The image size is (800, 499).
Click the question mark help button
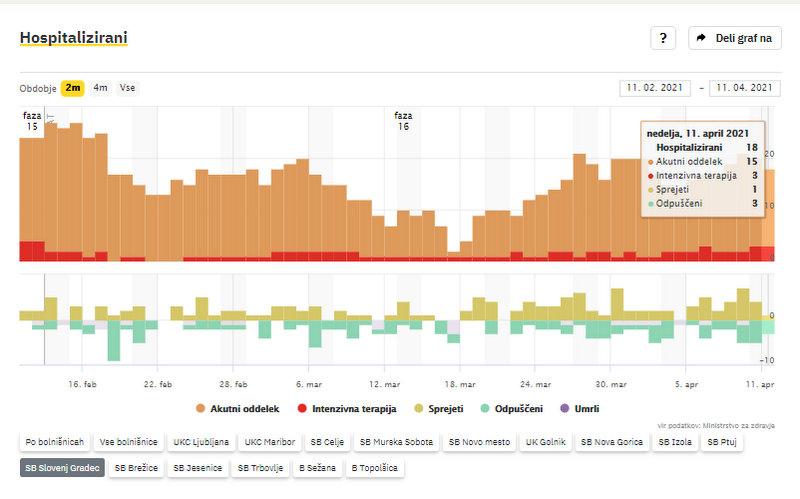pyautogui.click(x=663, y=38)
